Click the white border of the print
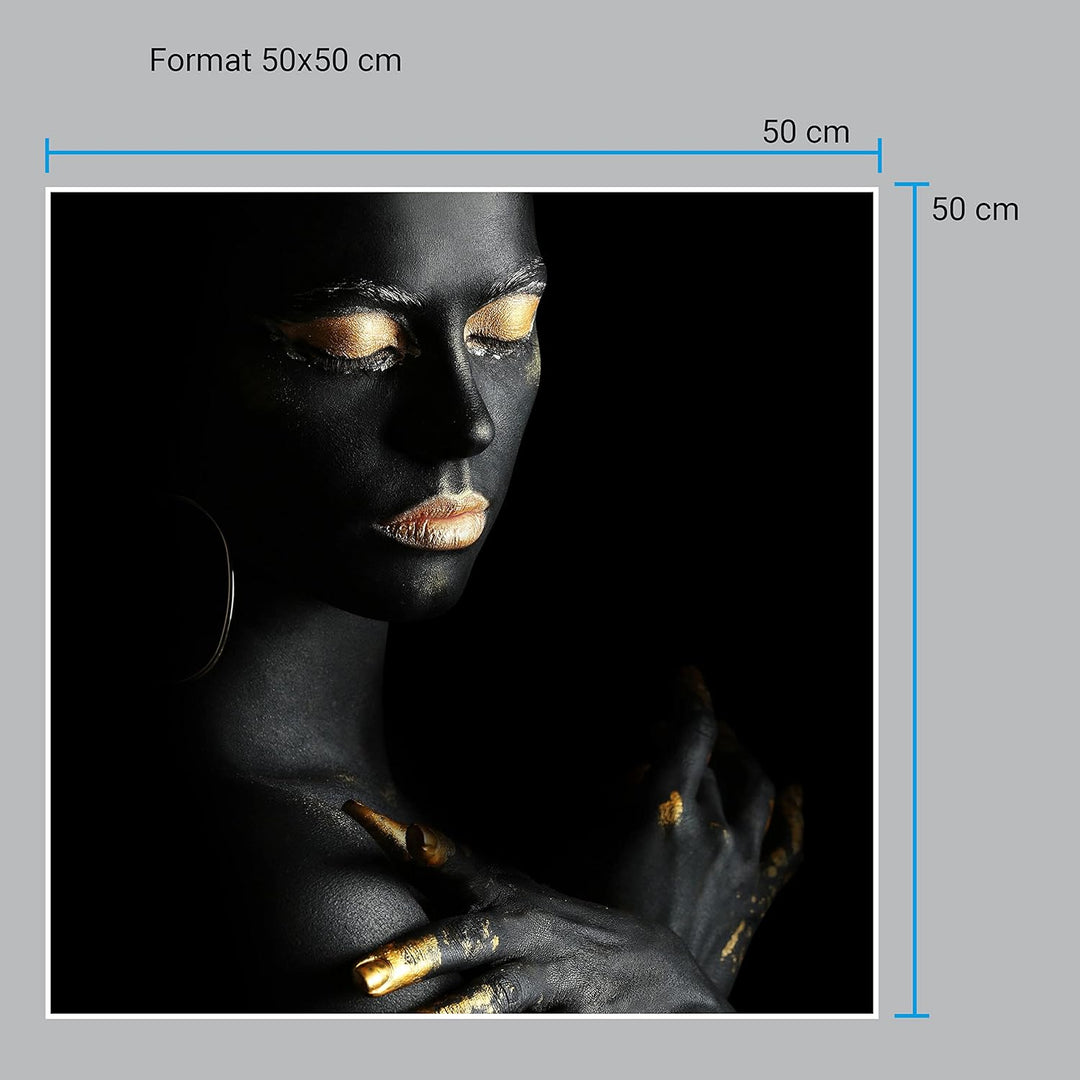 point(460,189)
